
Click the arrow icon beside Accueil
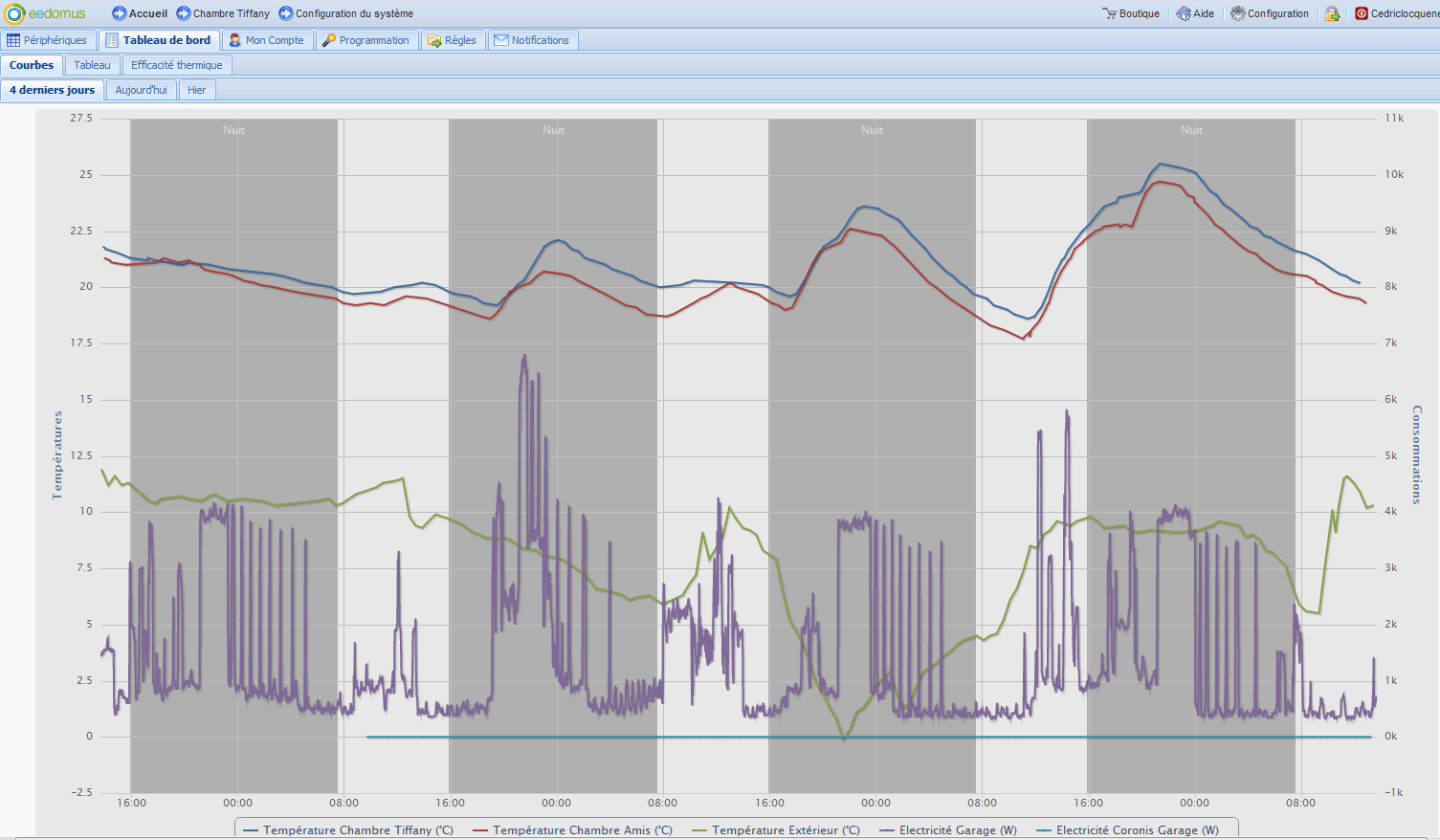point(119,13)
